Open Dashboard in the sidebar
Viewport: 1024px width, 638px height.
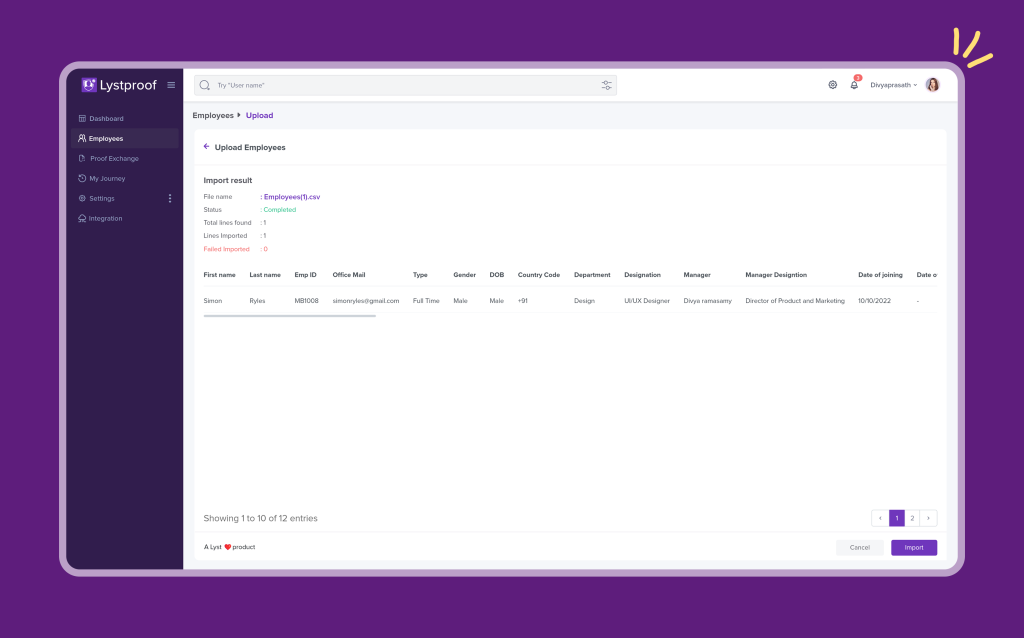pos(106,119)
